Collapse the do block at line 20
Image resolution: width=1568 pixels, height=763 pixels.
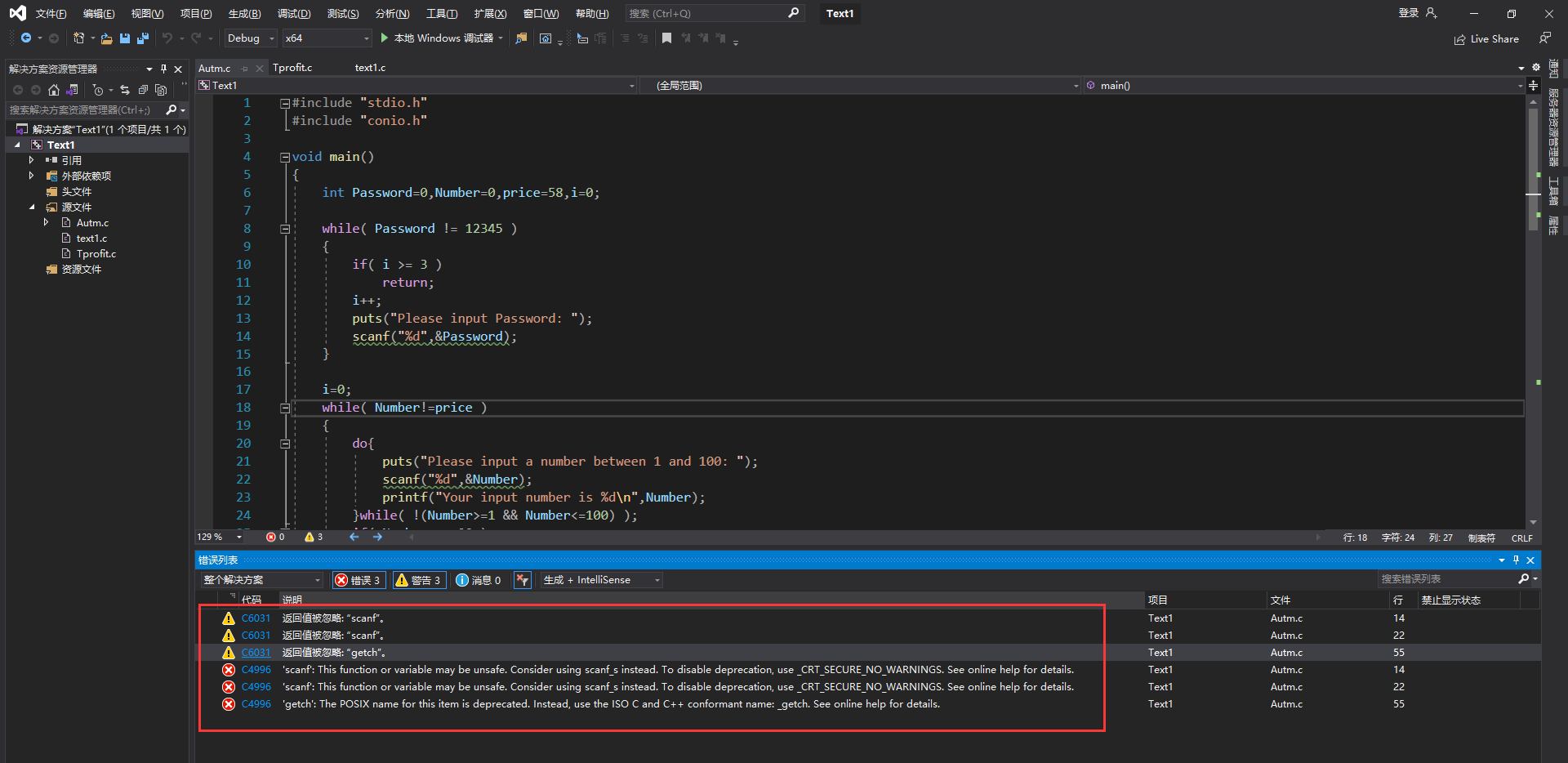[x=285, y=444]
